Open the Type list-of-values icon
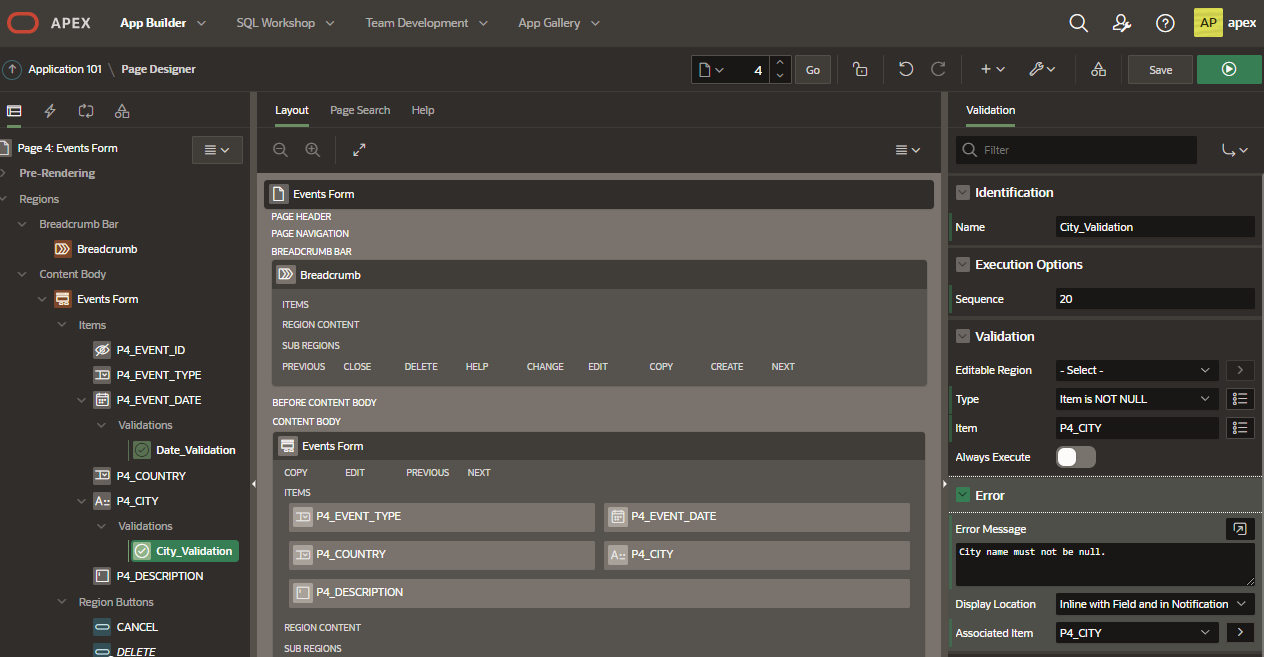1264x657 pixels. (1240, 399)
